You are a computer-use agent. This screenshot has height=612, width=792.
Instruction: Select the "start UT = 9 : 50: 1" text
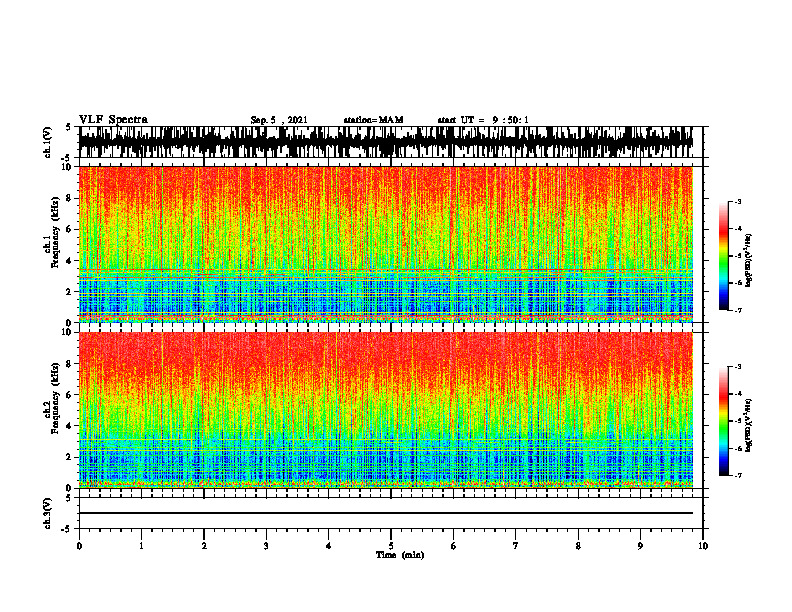coord(483,120)
